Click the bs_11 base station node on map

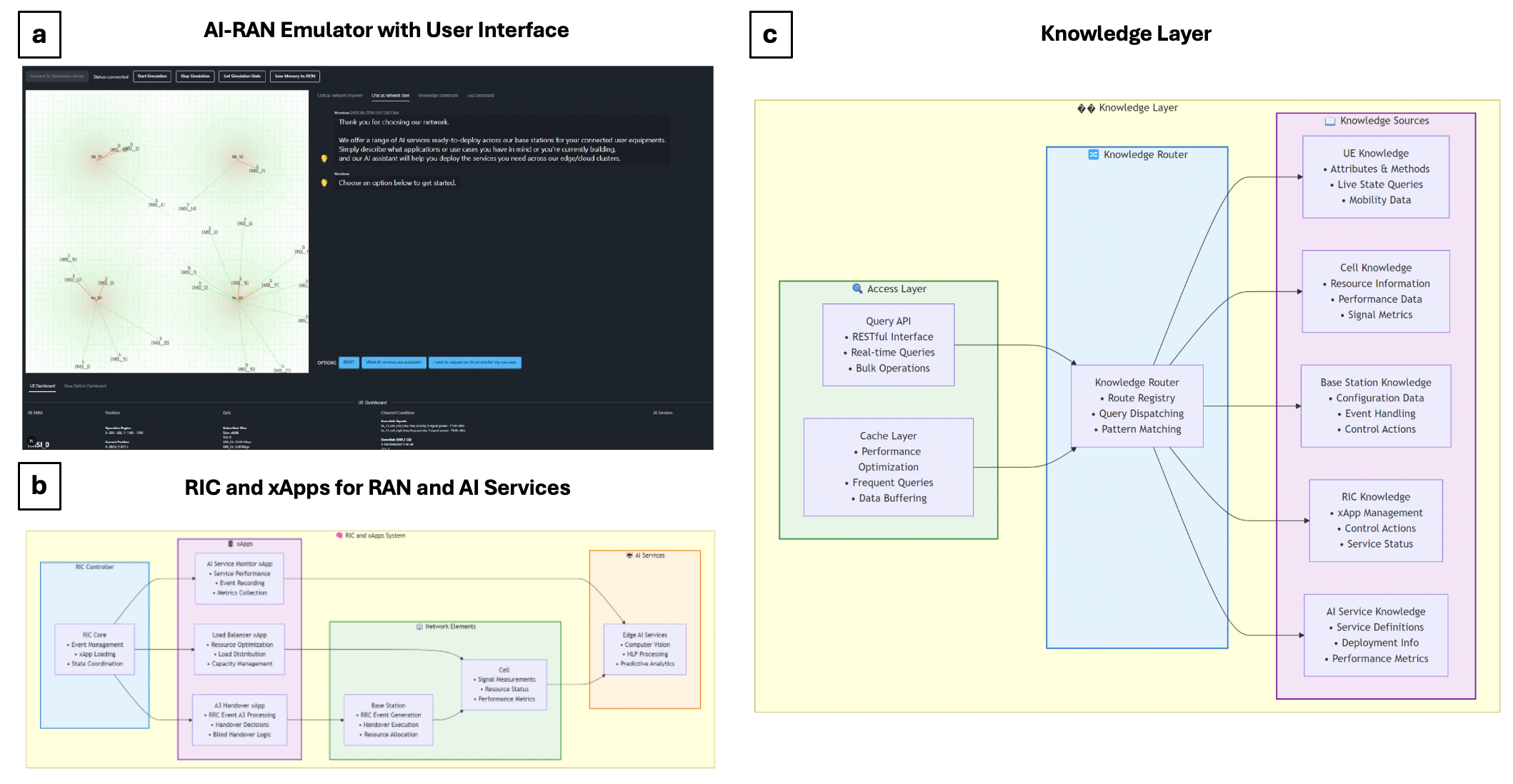(x=98, y=159)
